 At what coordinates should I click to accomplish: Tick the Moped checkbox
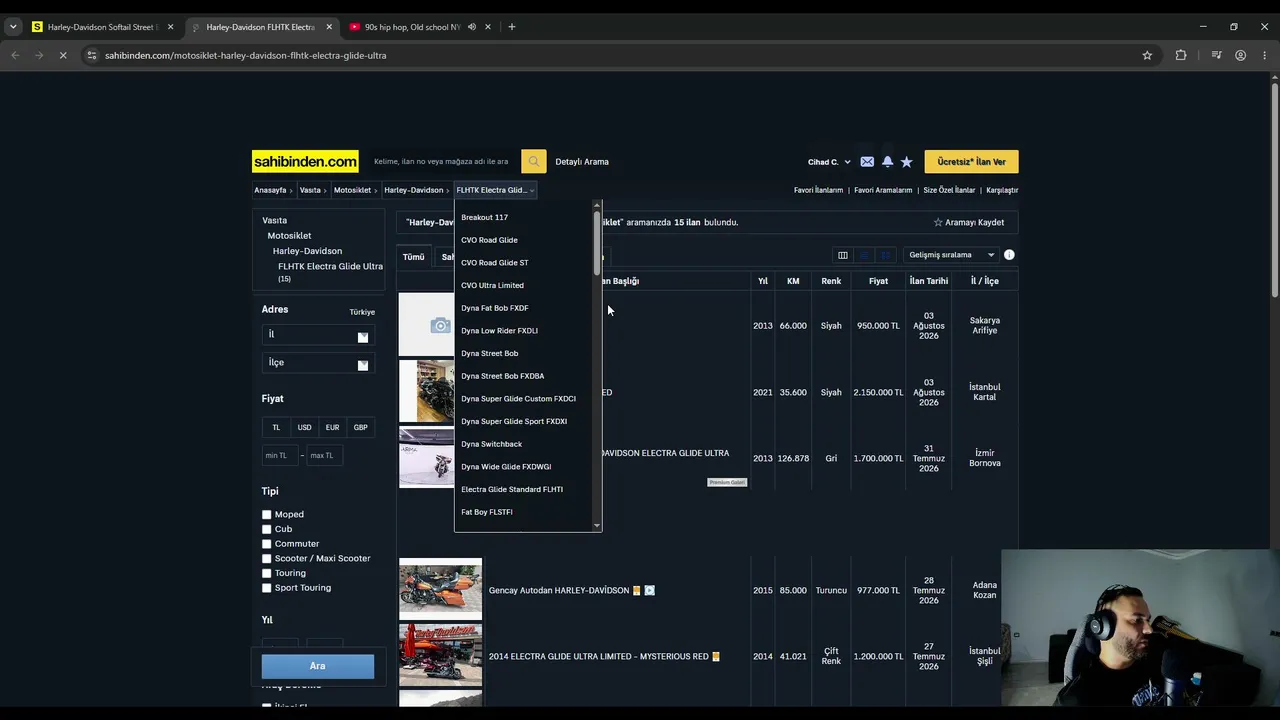(x=267, y=515)
